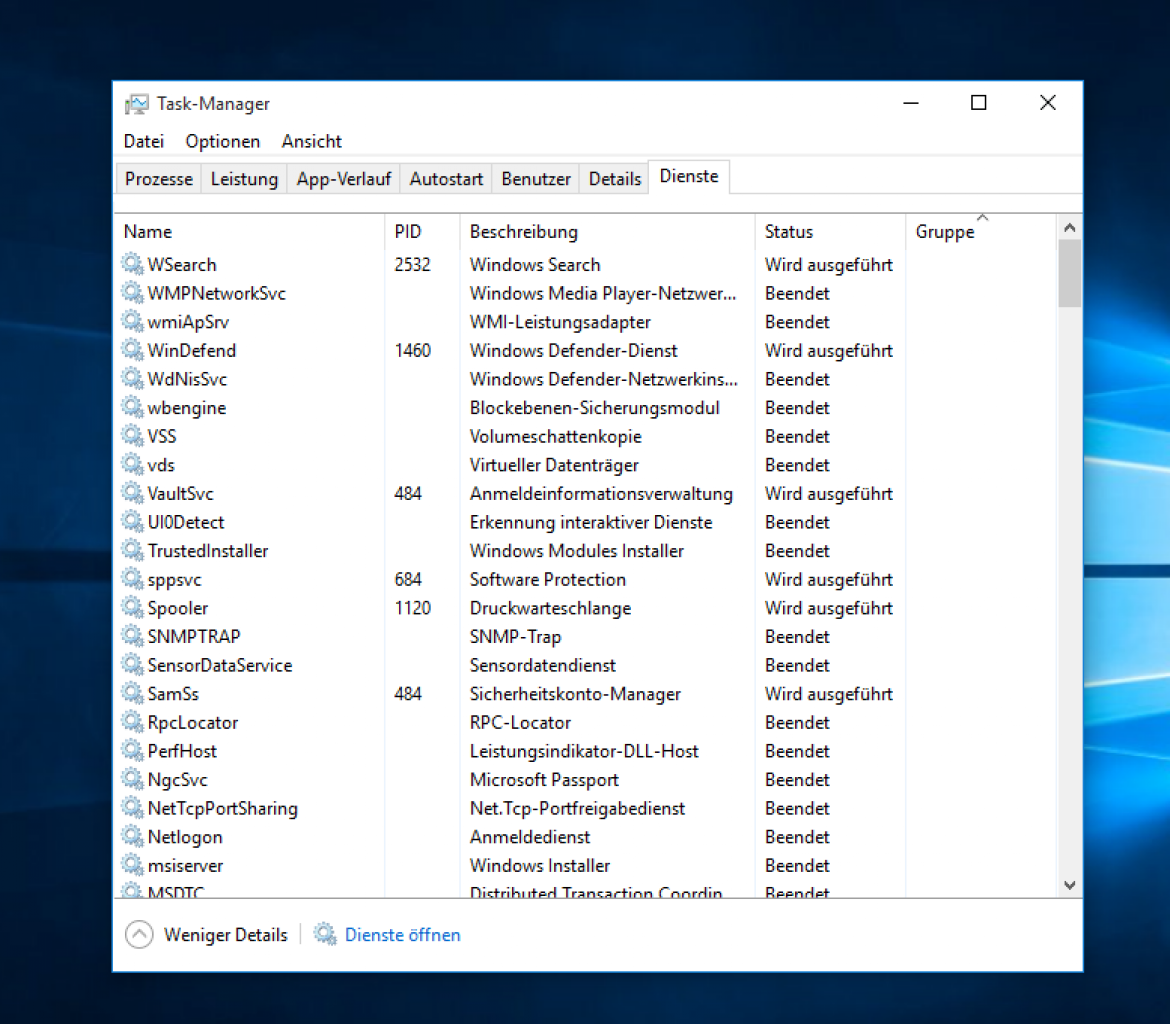Select the WinDefend service gear icon
This screenshot has height=1024, width=1170.
tap(132, 349)
